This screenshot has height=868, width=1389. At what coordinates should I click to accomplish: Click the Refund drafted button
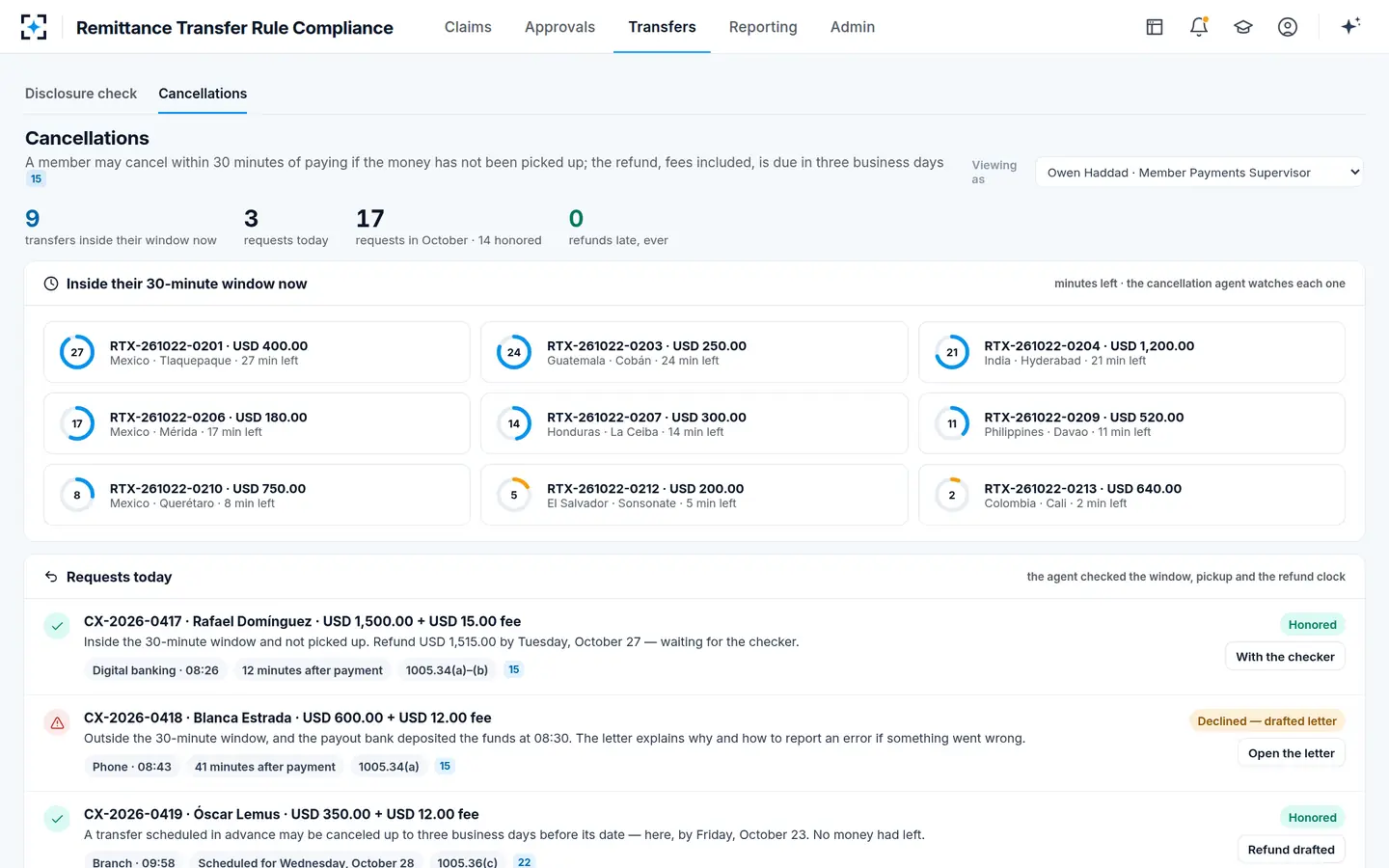[x=1291, y=850]
